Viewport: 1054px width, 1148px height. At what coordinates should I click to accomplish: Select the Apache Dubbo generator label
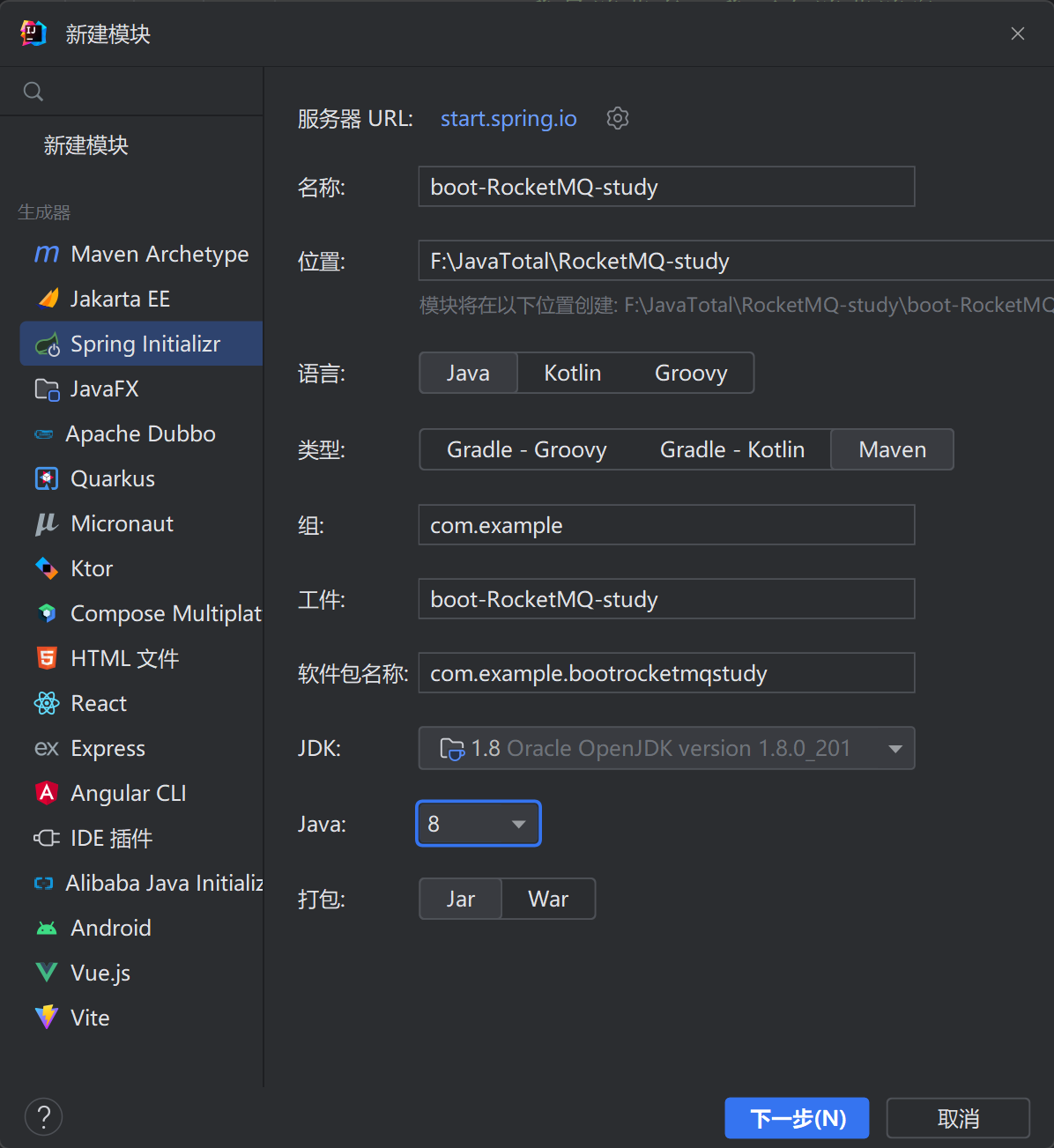140,434
